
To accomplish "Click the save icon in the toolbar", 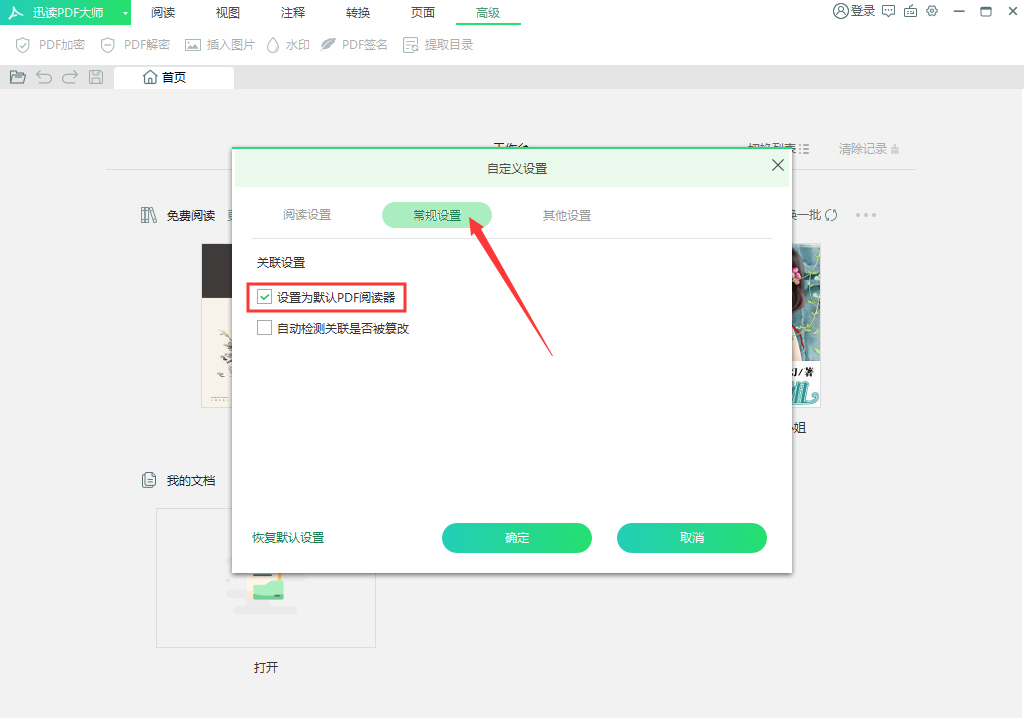I will [x=95, y=76].
